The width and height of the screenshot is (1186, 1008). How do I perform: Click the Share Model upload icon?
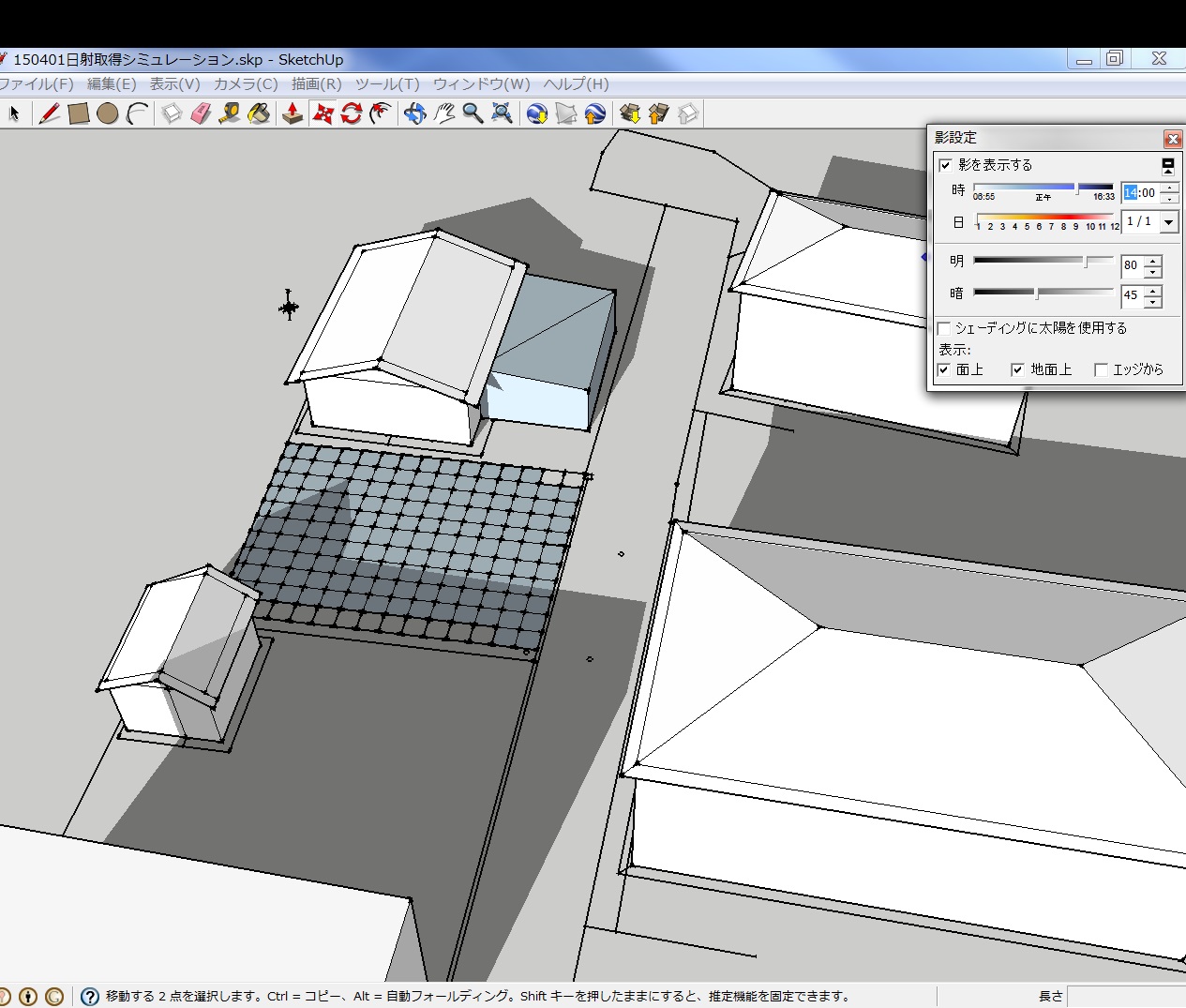point(658,113)
